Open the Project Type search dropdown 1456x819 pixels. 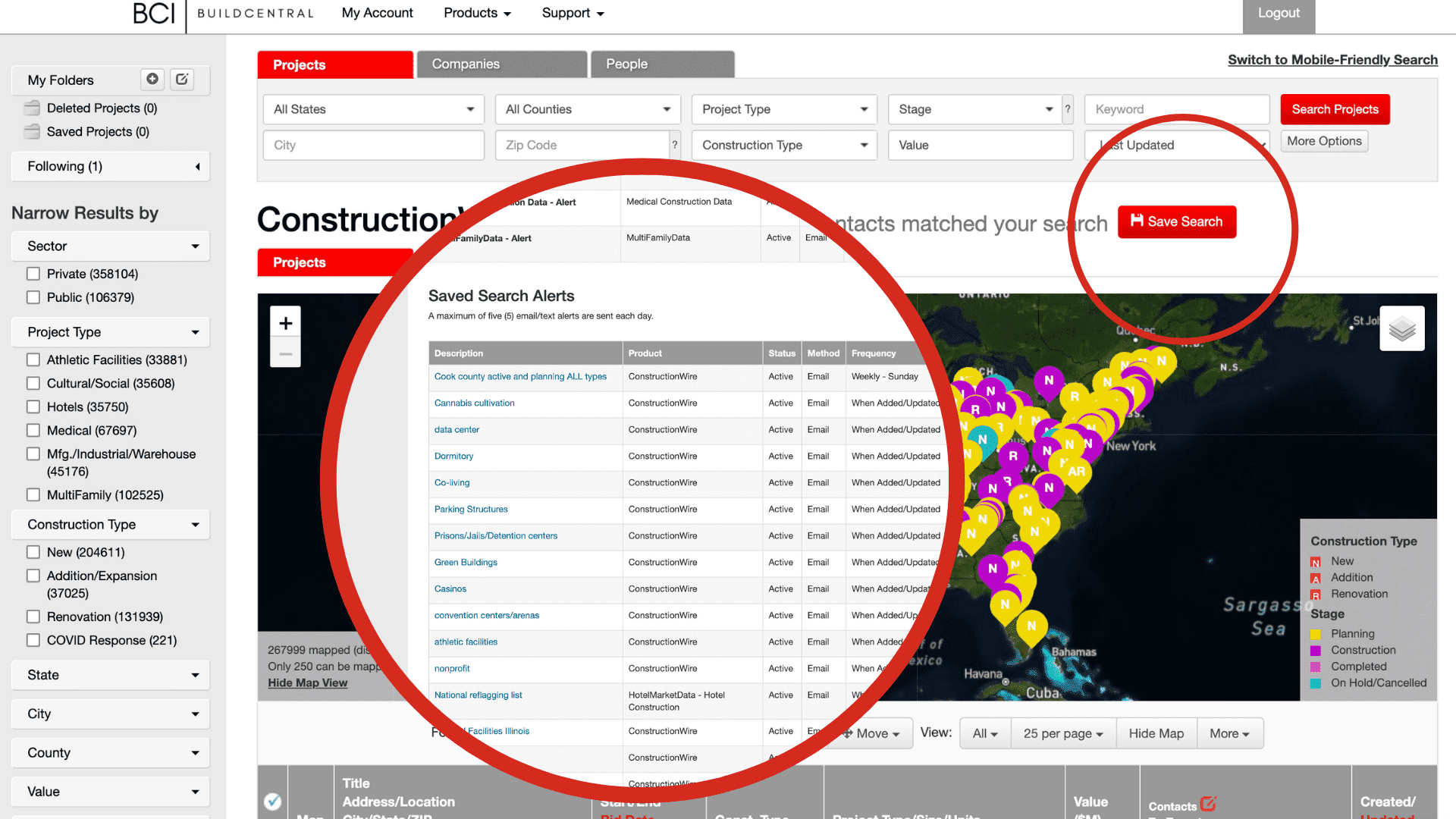[784, 109]
